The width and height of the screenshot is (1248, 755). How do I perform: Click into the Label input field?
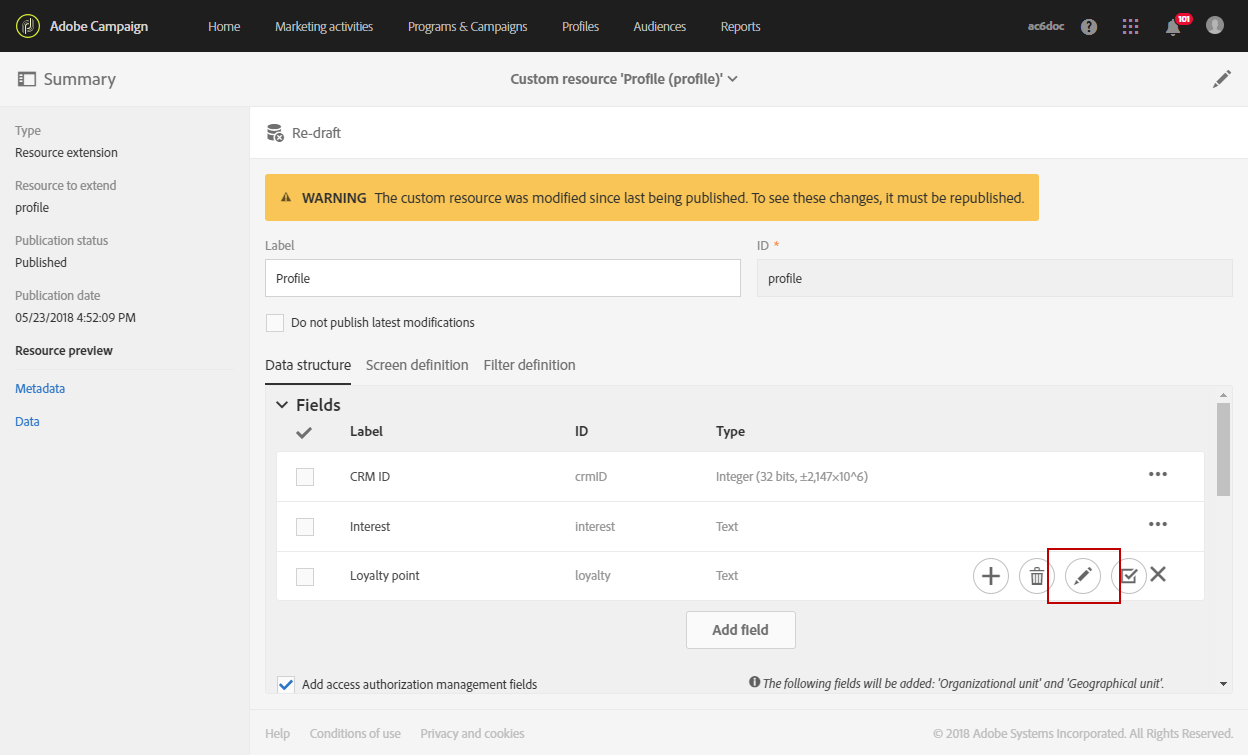point(502,279)
